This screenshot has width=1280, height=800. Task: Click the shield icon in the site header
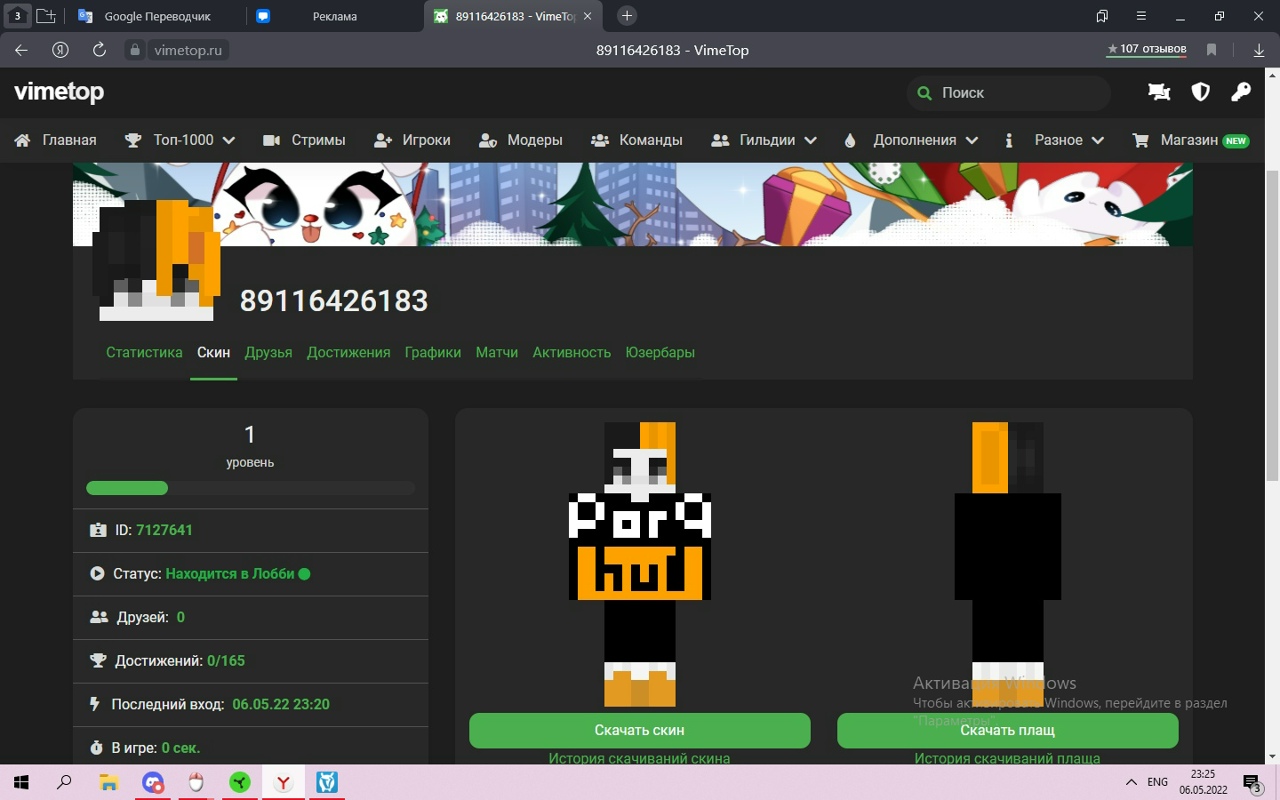tap(1200, 91)
